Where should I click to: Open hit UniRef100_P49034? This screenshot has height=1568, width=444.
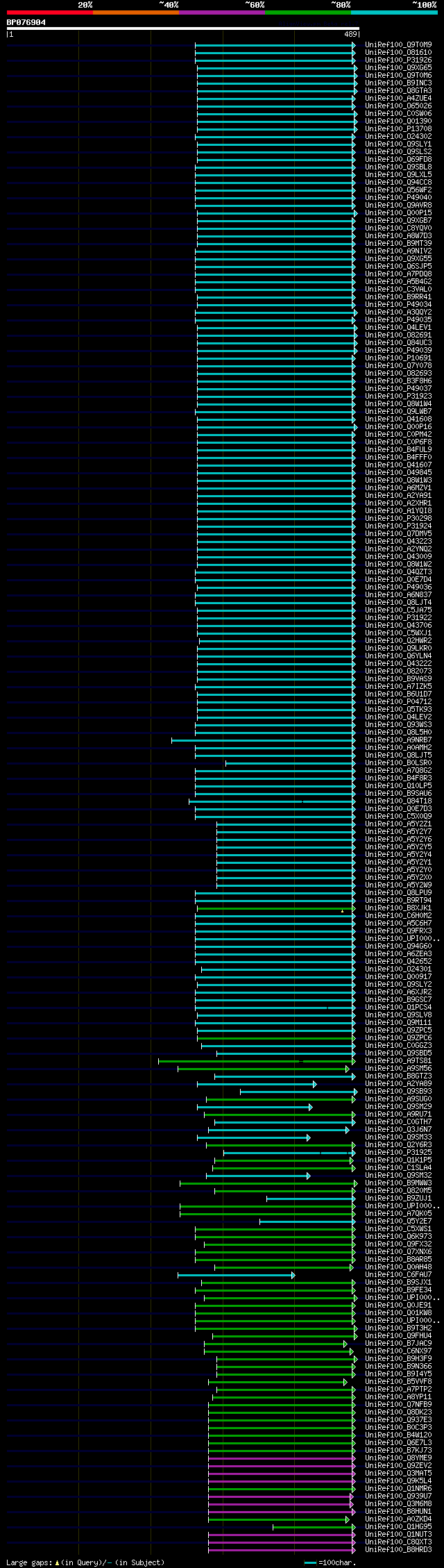coord(398,305)
